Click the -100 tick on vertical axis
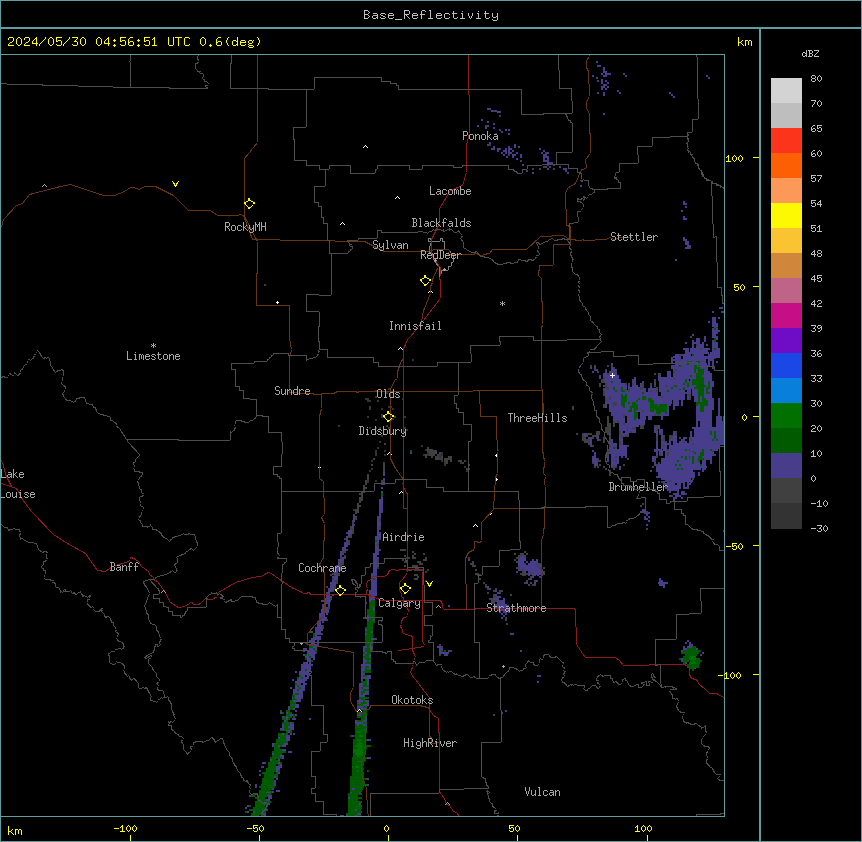Viewport: 862px width, 842px height. click(731, 675)
